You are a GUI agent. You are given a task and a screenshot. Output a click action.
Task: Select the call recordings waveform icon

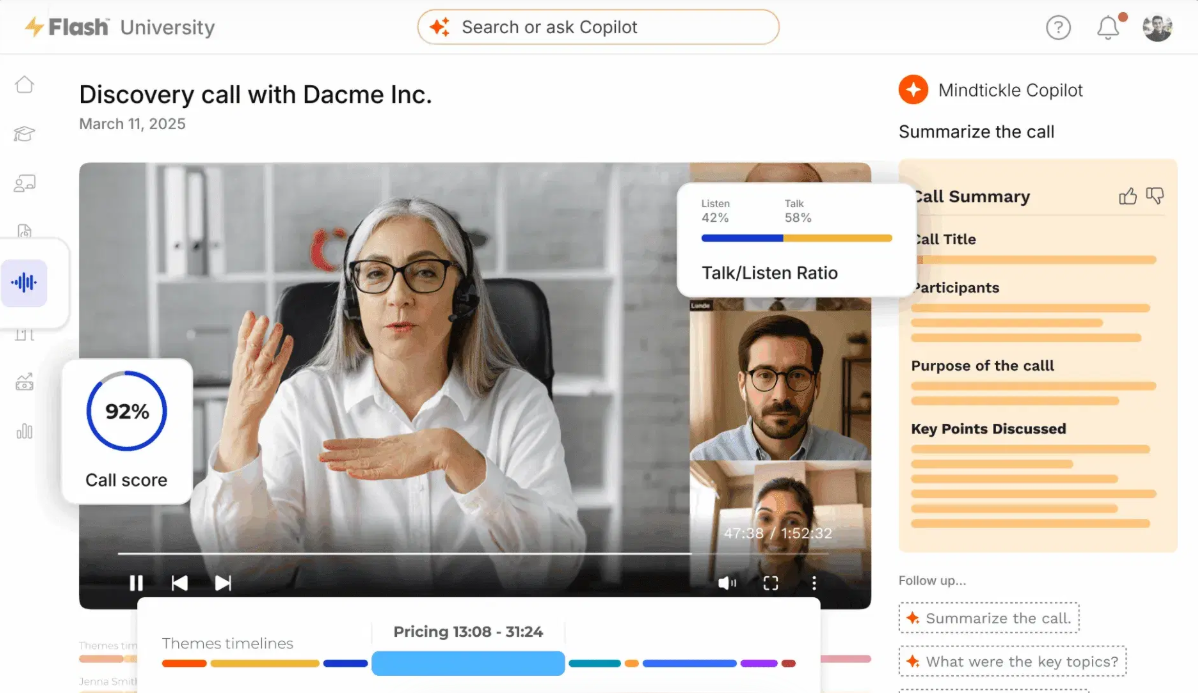24,283
